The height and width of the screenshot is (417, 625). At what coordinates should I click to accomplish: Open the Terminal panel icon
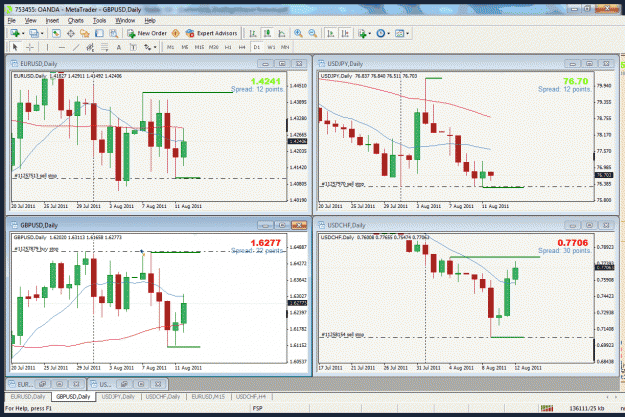point(99,33)
